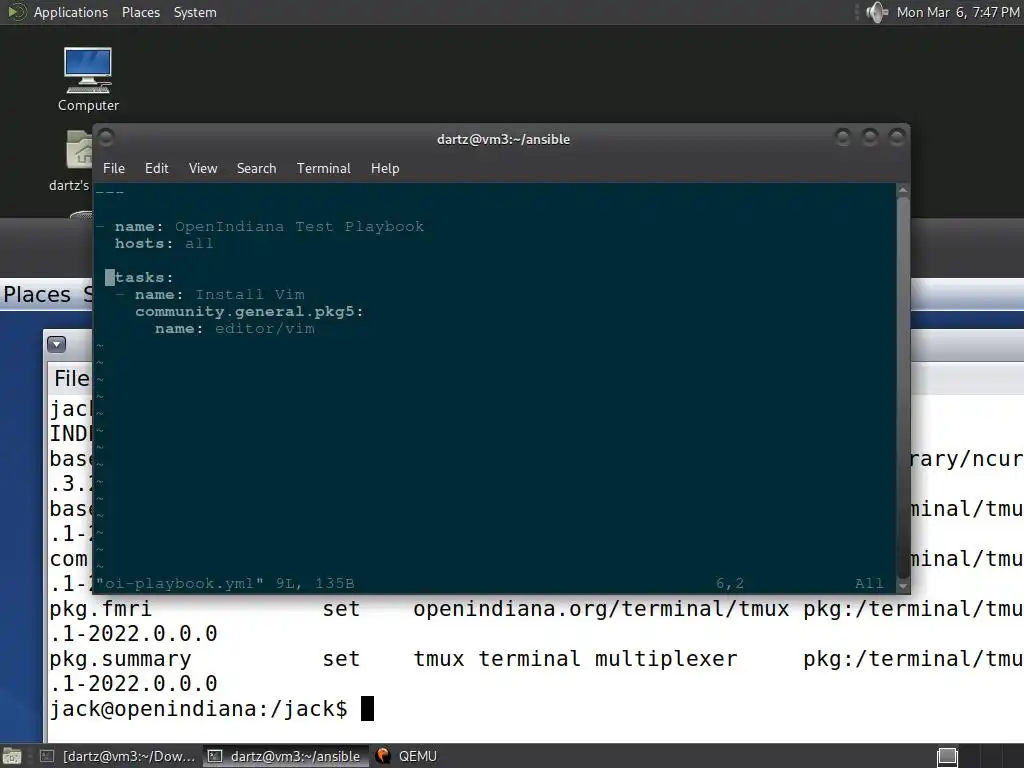The image size is (1024, 768).
Task: Open the terminal View menu
Action: point(202,168)
